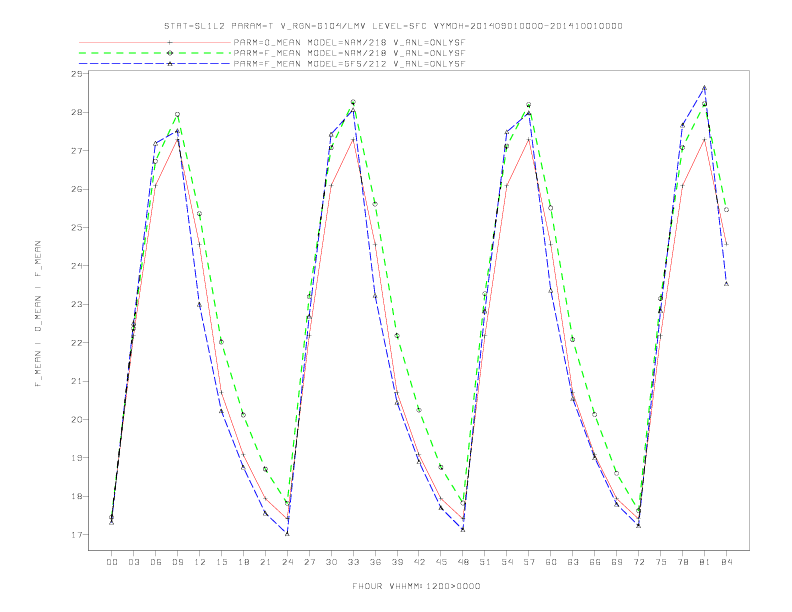Image resolution: width=792 pixels, height=612 pixels.
Task: Click the green NAM circle marker at hour 33 peak
Action: pyautogui.click(x=353, y=102)
